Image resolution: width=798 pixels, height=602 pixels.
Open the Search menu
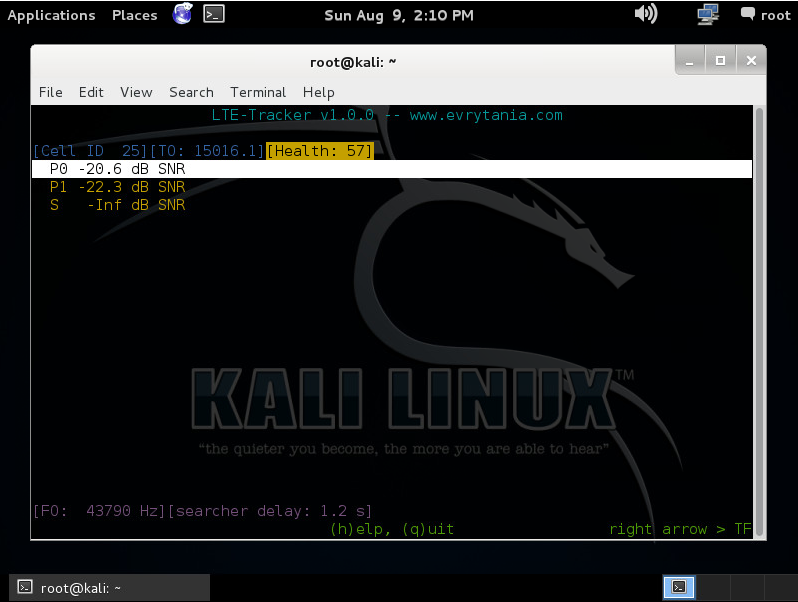click(191, 92)
